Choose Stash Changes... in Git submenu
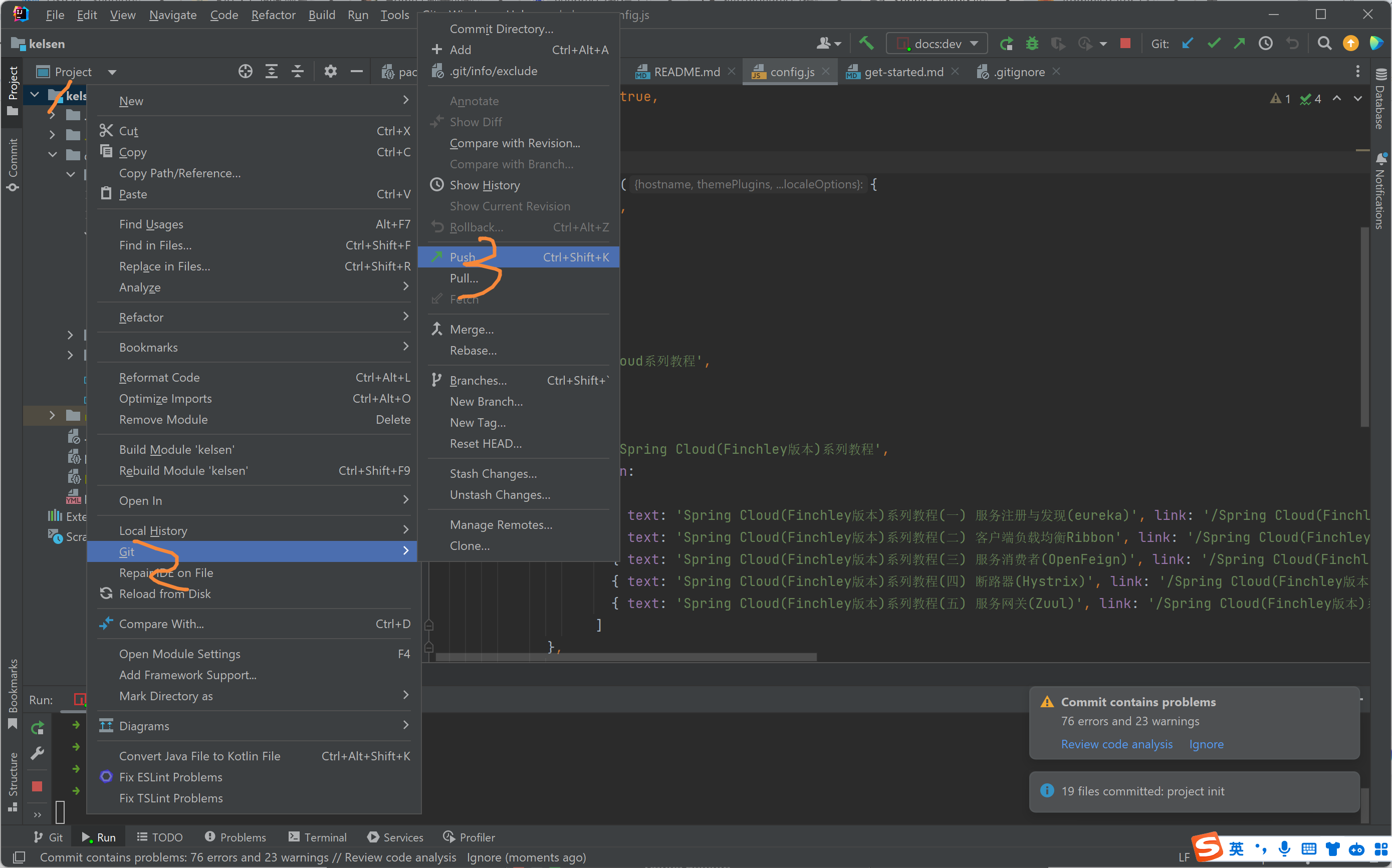 (x=493, y=474)
